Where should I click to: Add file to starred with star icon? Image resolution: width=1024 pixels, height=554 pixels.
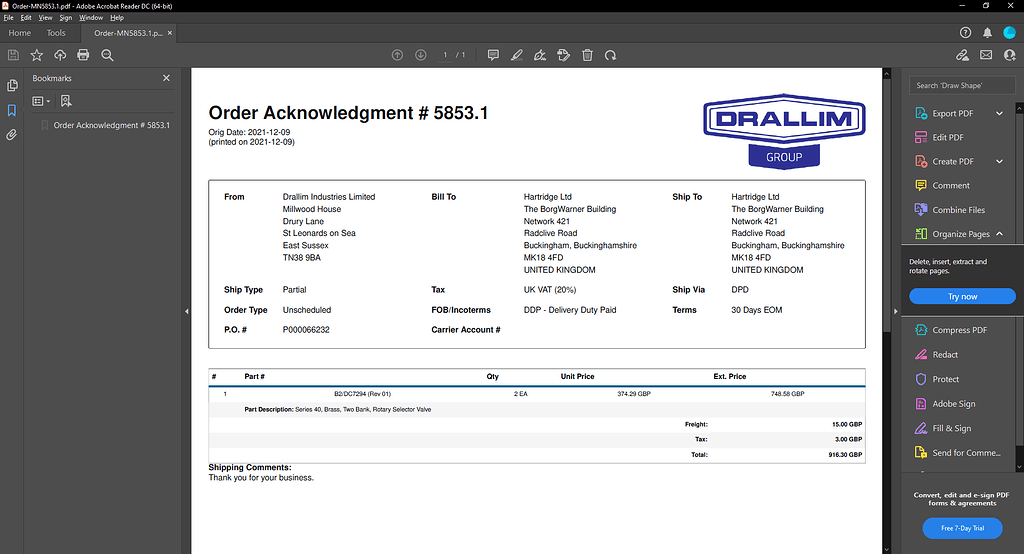coord(37,56)
